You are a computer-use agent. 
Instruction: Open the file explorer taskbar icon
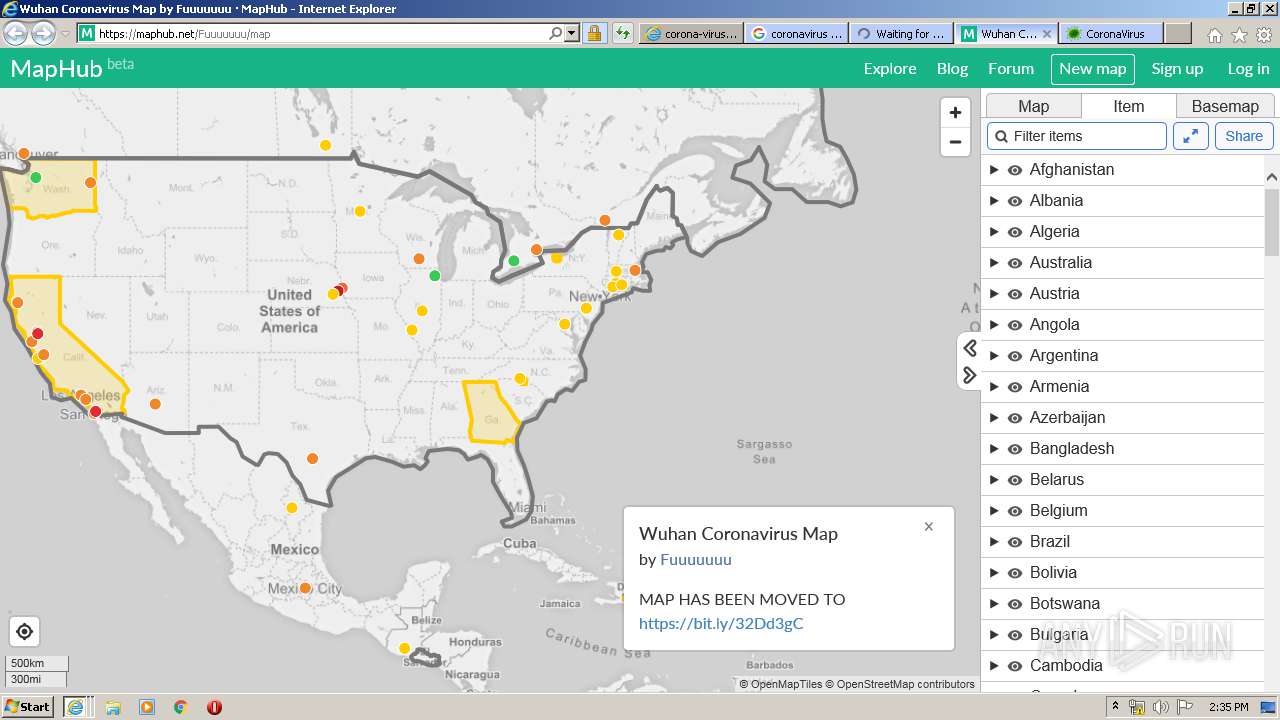pyautogui.click(x=113, y=707)
